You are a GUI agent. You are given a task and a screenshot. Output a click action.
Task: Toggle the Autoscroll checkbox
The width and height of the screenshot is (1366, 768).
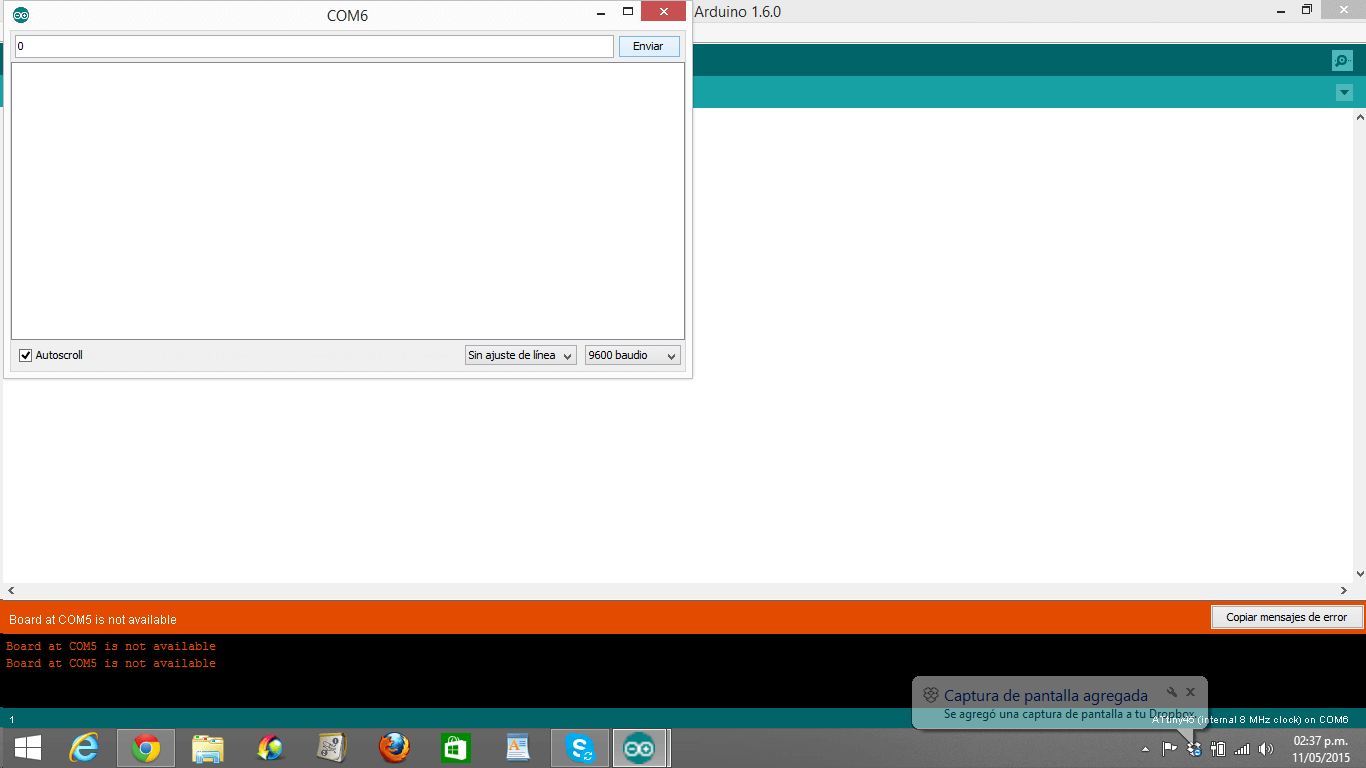26,355
